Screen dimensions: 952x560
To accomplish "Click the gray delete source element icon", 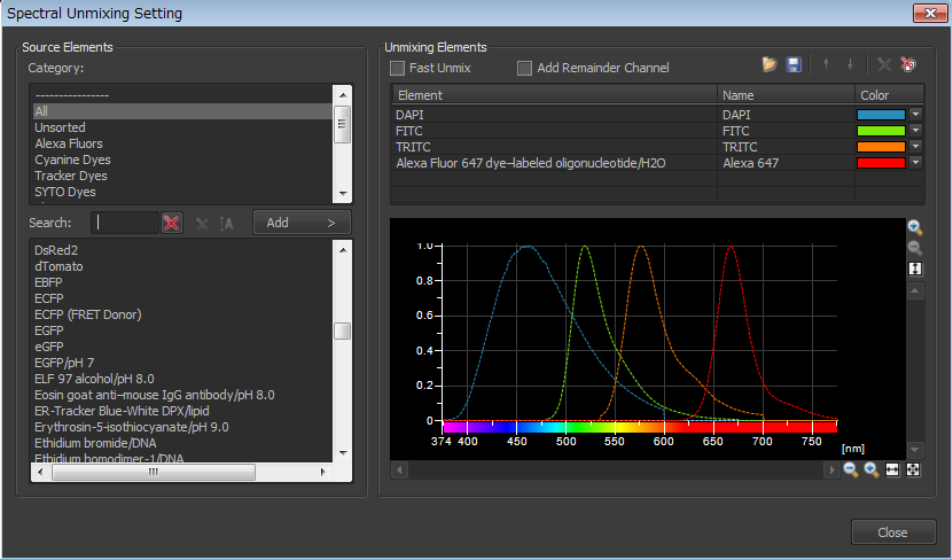I will [x=202, y=224].
